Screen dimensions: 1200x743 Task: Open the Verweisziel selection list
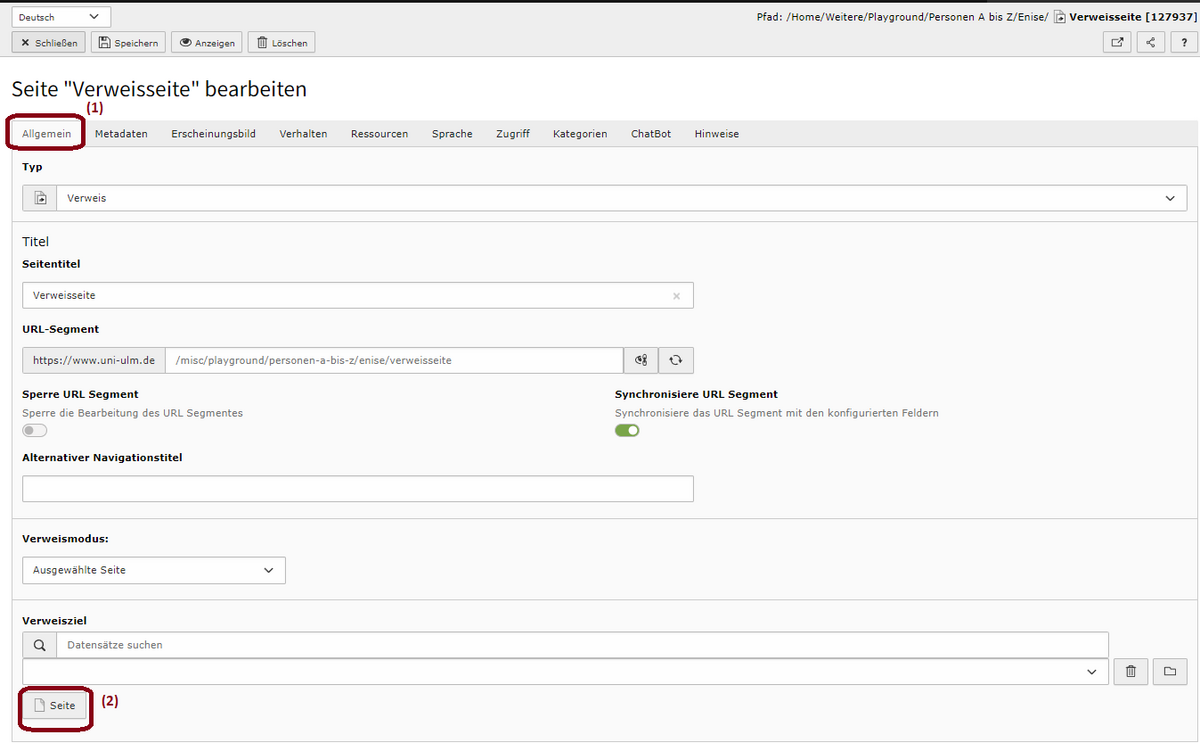tap(565, 671)
